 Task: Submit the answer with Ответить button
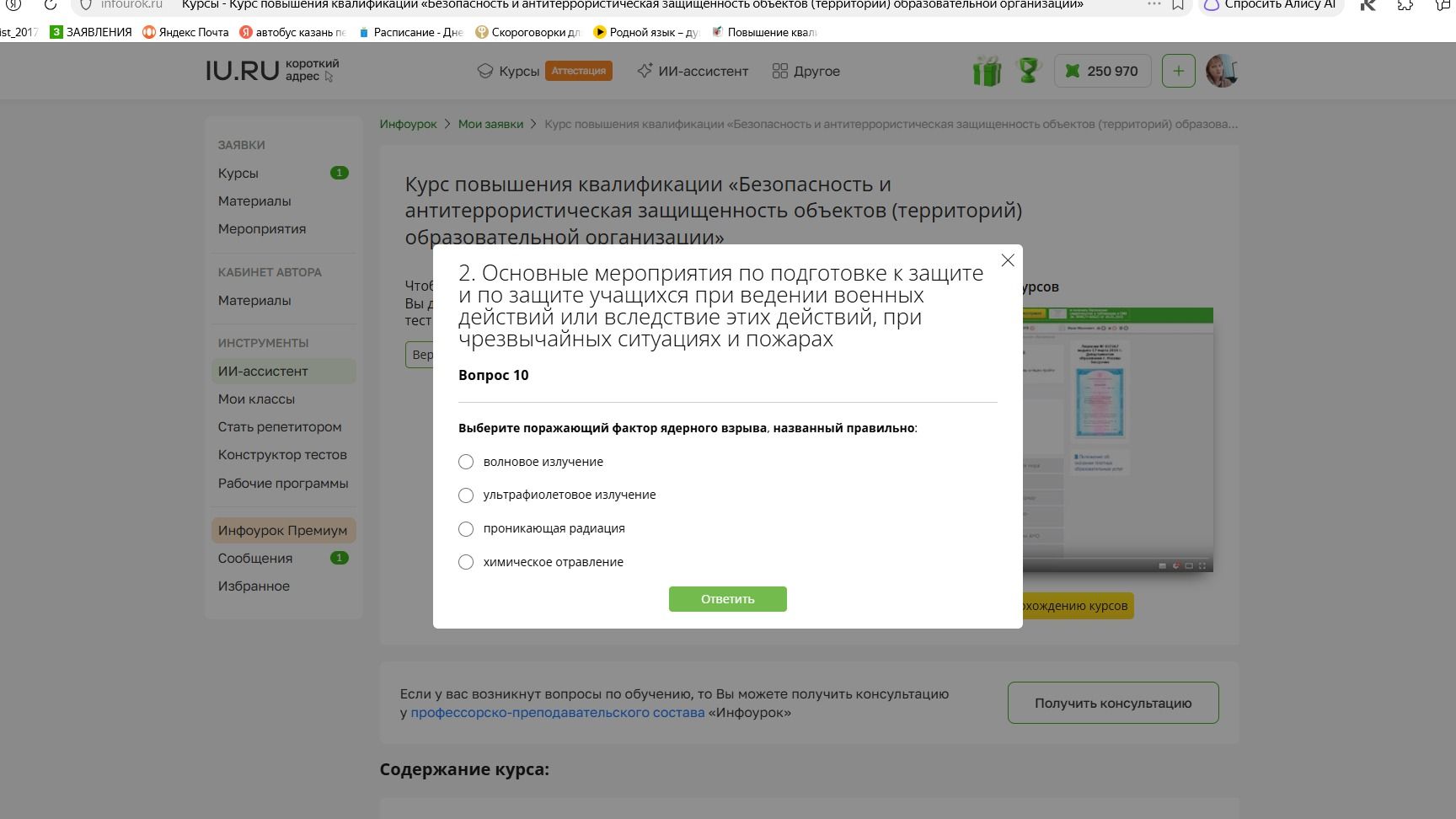(x=728, y=599)
